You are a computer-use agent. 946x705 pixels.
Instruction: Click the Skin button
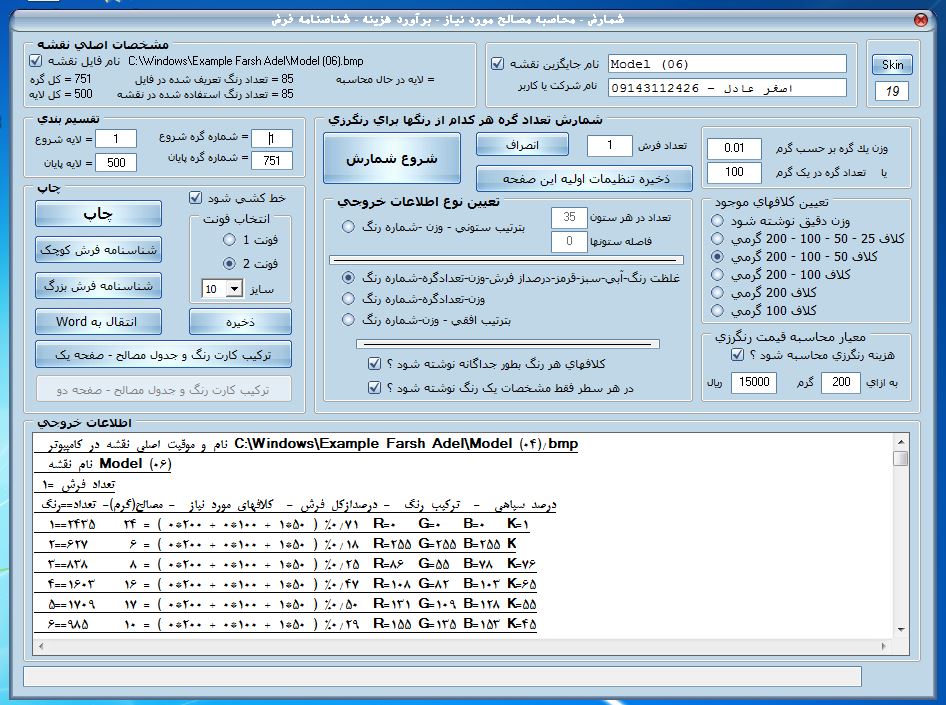coord(891,65)
